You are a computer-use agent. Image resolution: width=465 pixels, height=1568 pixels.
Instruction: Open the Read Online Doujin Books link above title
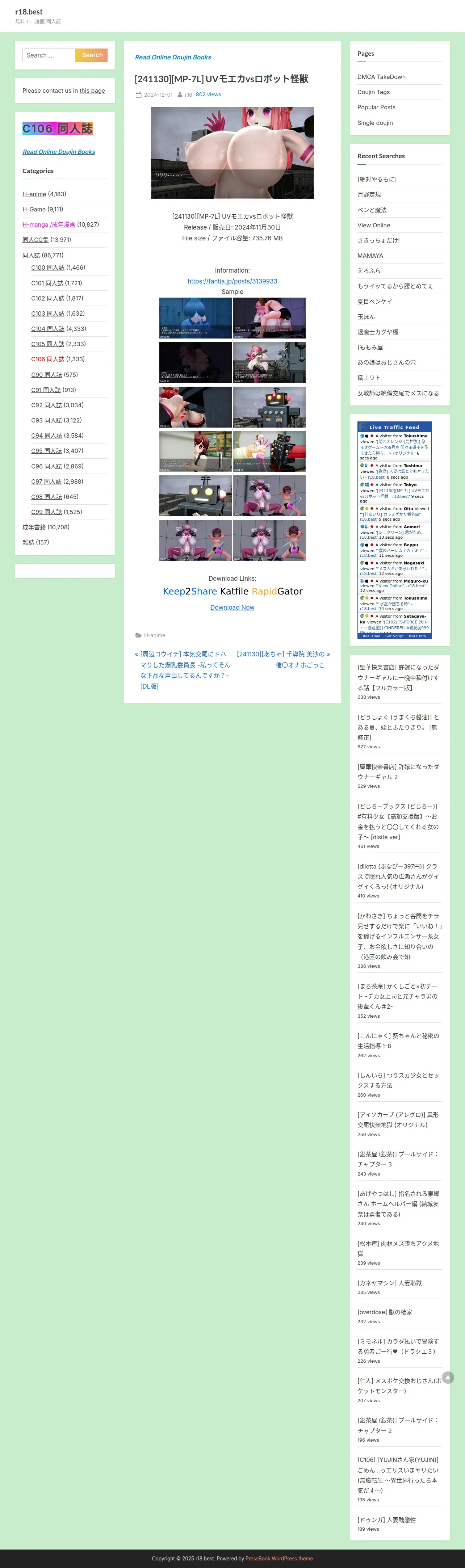pos(173,57)
